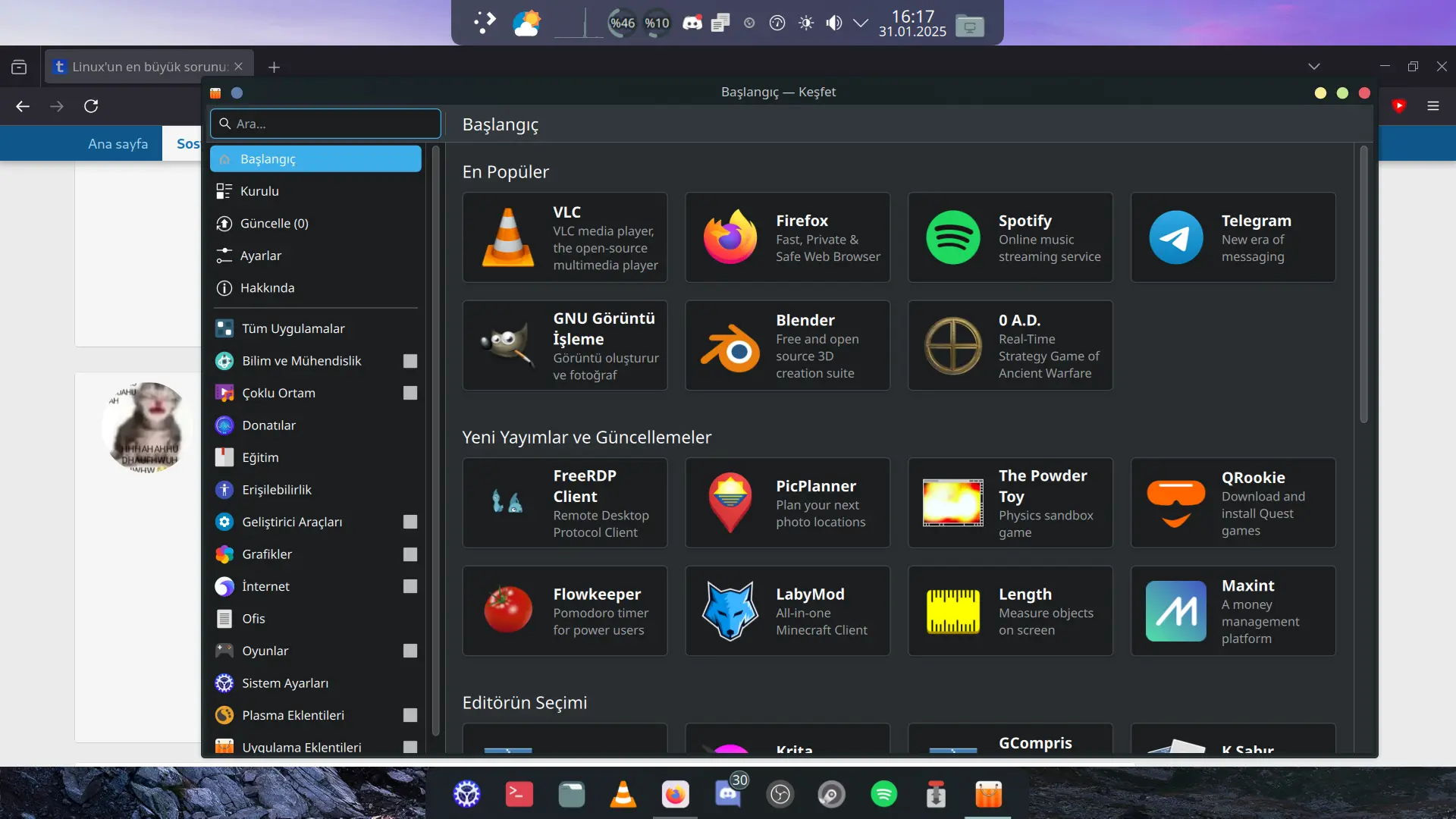Browse the Erişilebilirlik category
The image size is (1456, 819).
click(315, 490)
